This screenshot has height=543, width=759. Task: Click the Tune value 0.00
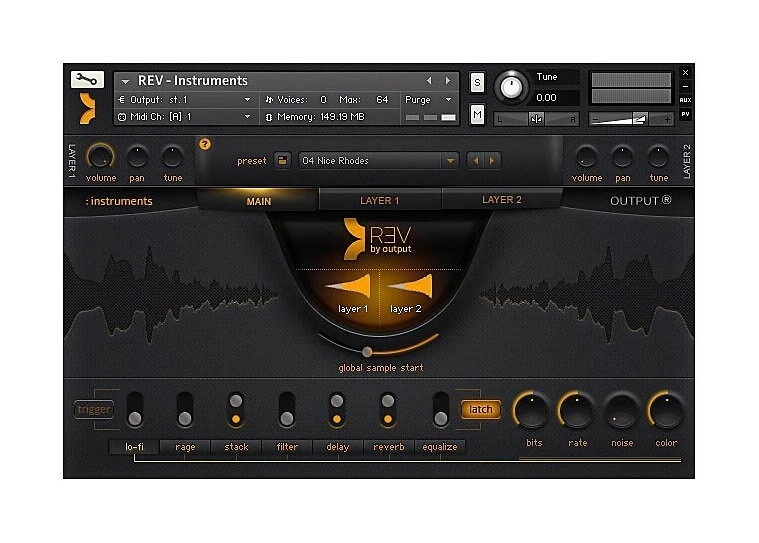546,98
